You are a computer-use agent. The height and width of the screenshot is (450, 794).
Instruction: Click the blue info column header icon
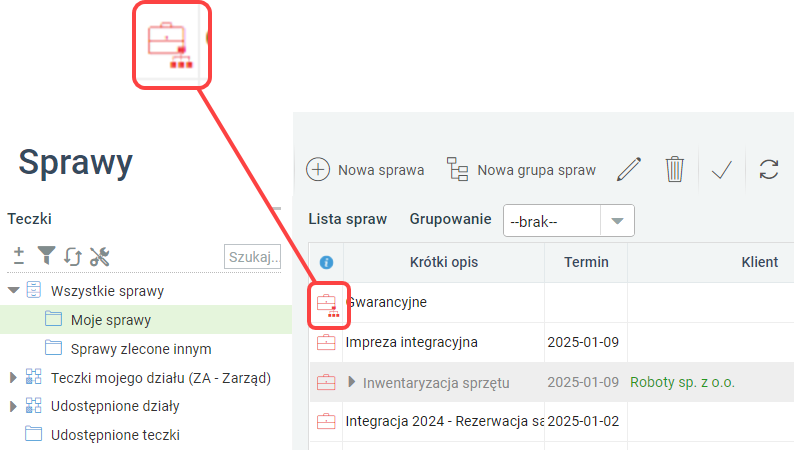coord(326,262)
